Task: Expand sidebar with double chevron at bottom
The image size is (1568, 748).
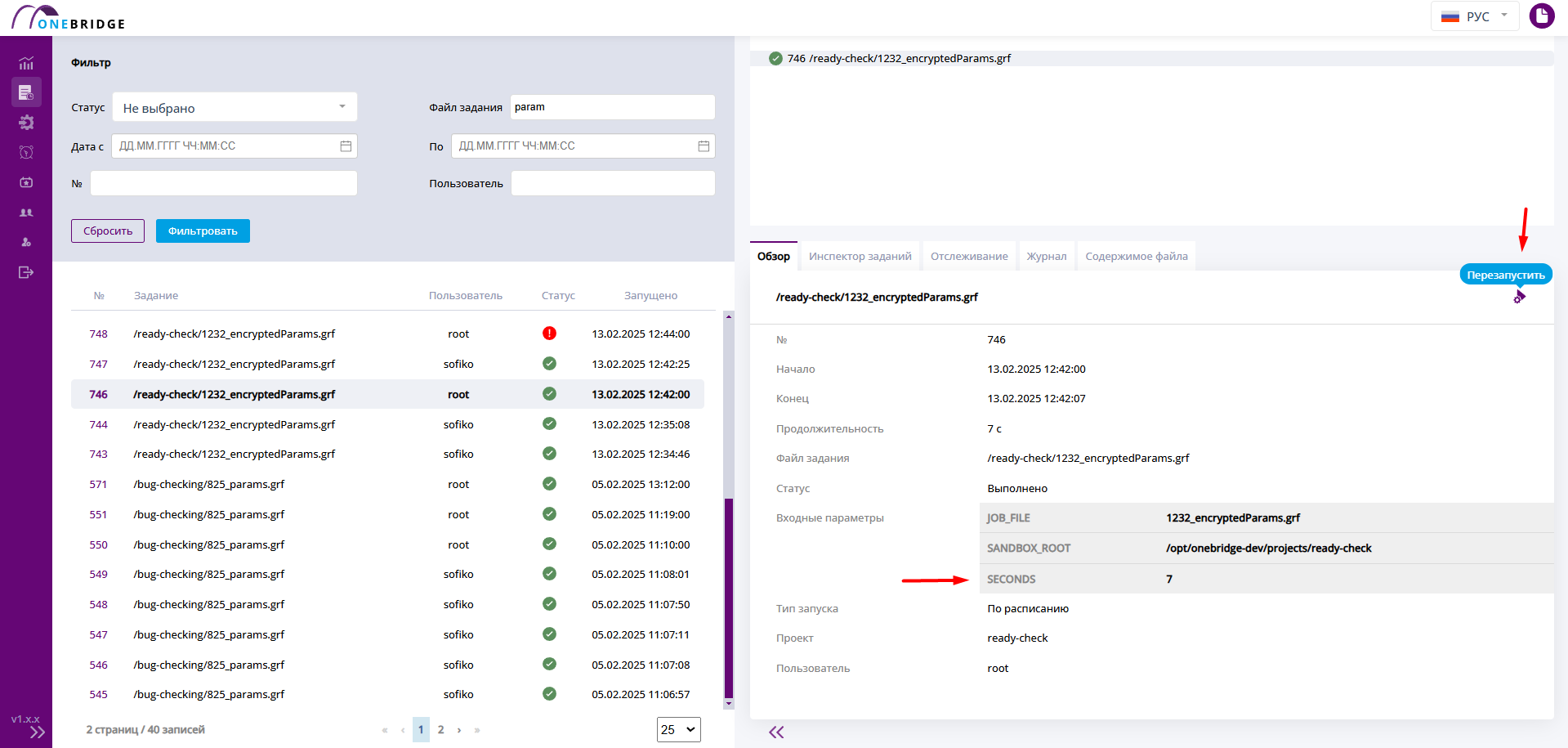Action: pos(38,732)
